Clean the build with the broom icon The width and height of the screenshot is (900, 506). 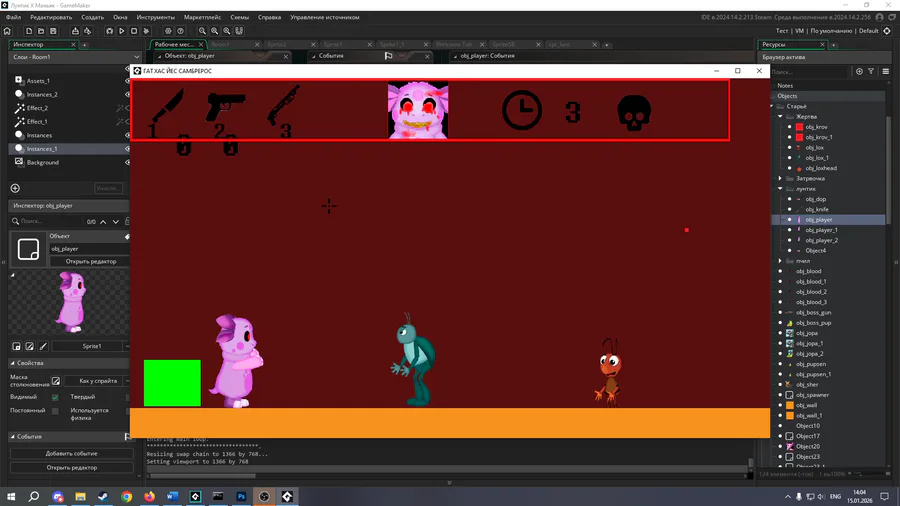pos(146,31)
